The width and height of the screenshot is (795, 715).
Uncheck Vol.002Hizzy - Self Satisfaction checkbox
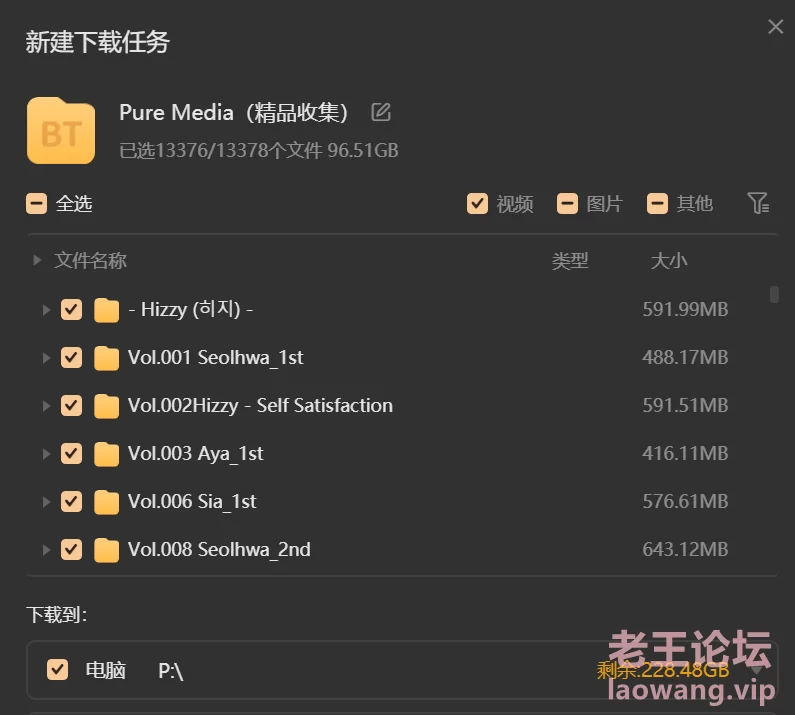(71, 405)
